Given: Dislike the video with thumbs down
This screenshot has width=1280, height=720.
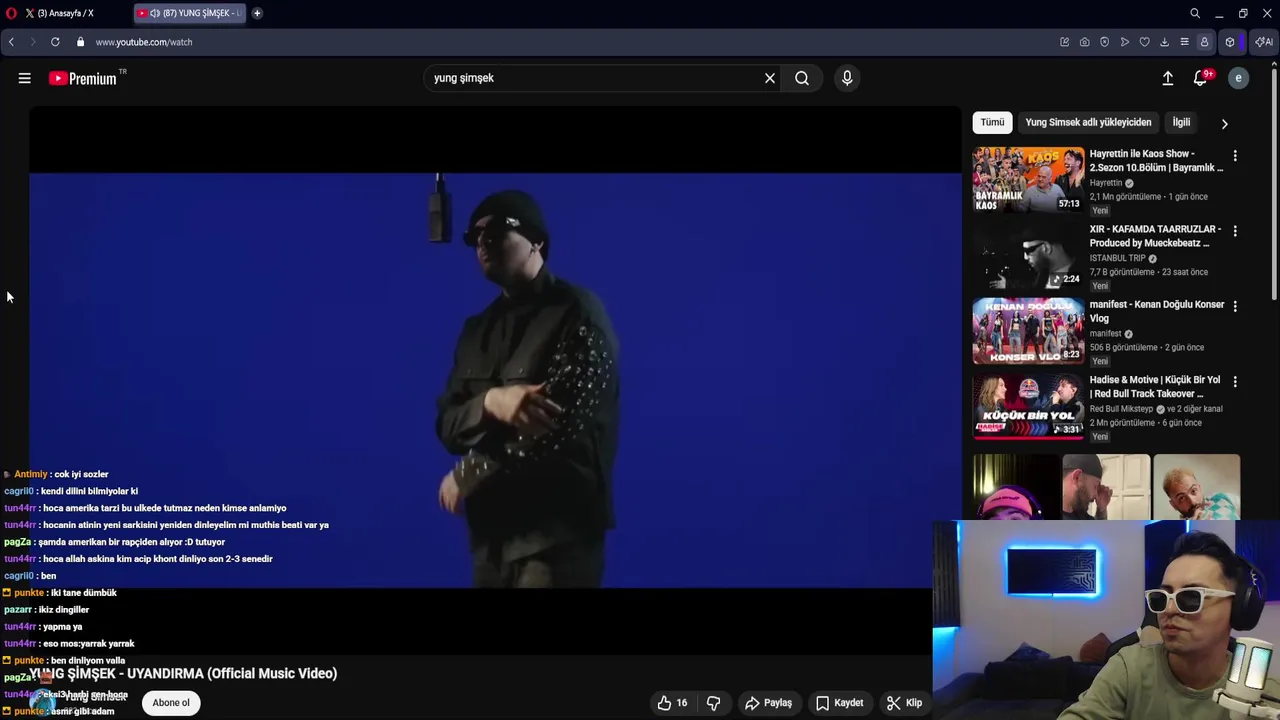Looking at the screenshot, I should (x=713, y=703).
